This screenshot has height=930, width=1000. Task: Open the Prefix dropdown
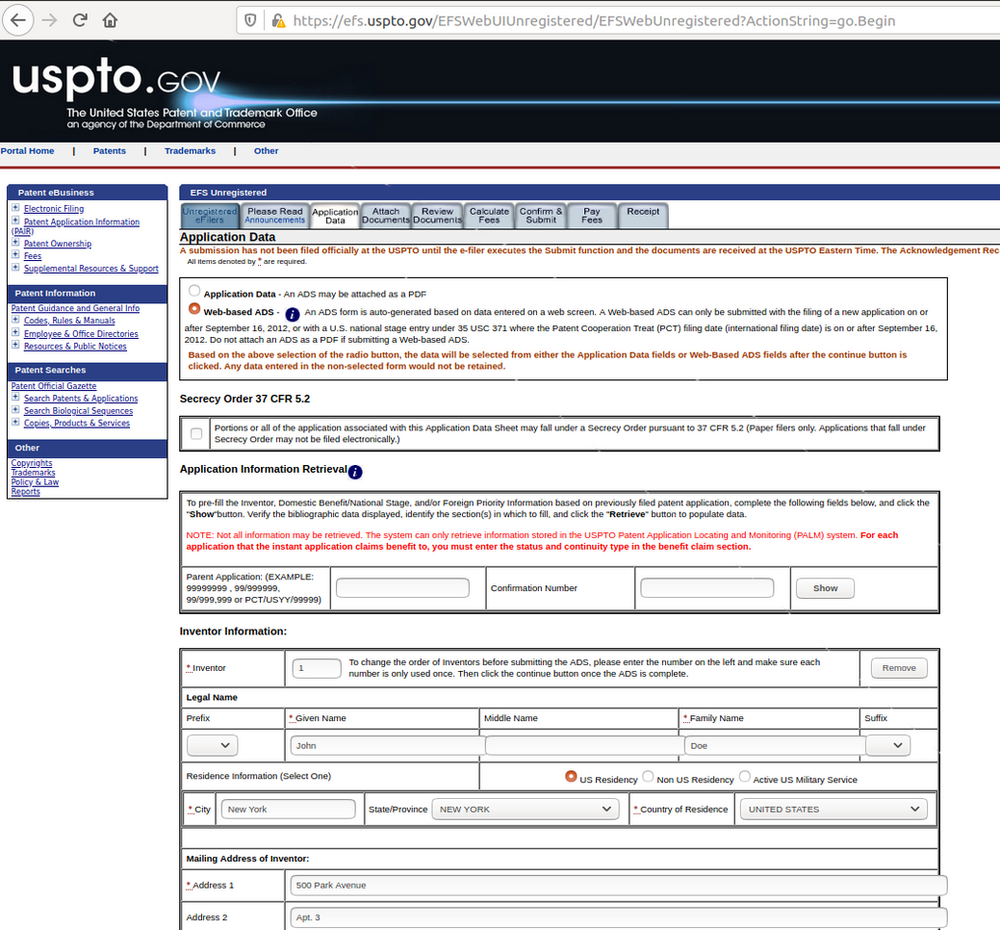tap(212, 745)
